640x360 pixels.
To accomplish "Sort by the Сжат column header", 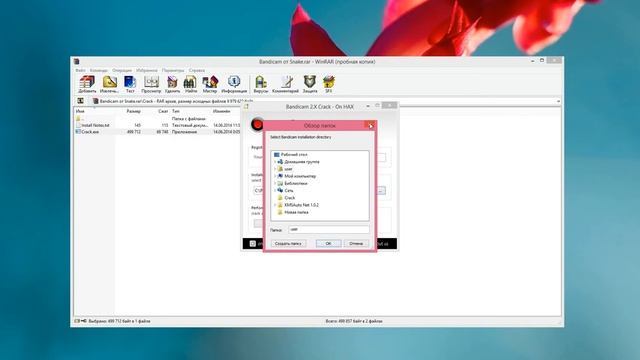I will (x=162, y=111).
